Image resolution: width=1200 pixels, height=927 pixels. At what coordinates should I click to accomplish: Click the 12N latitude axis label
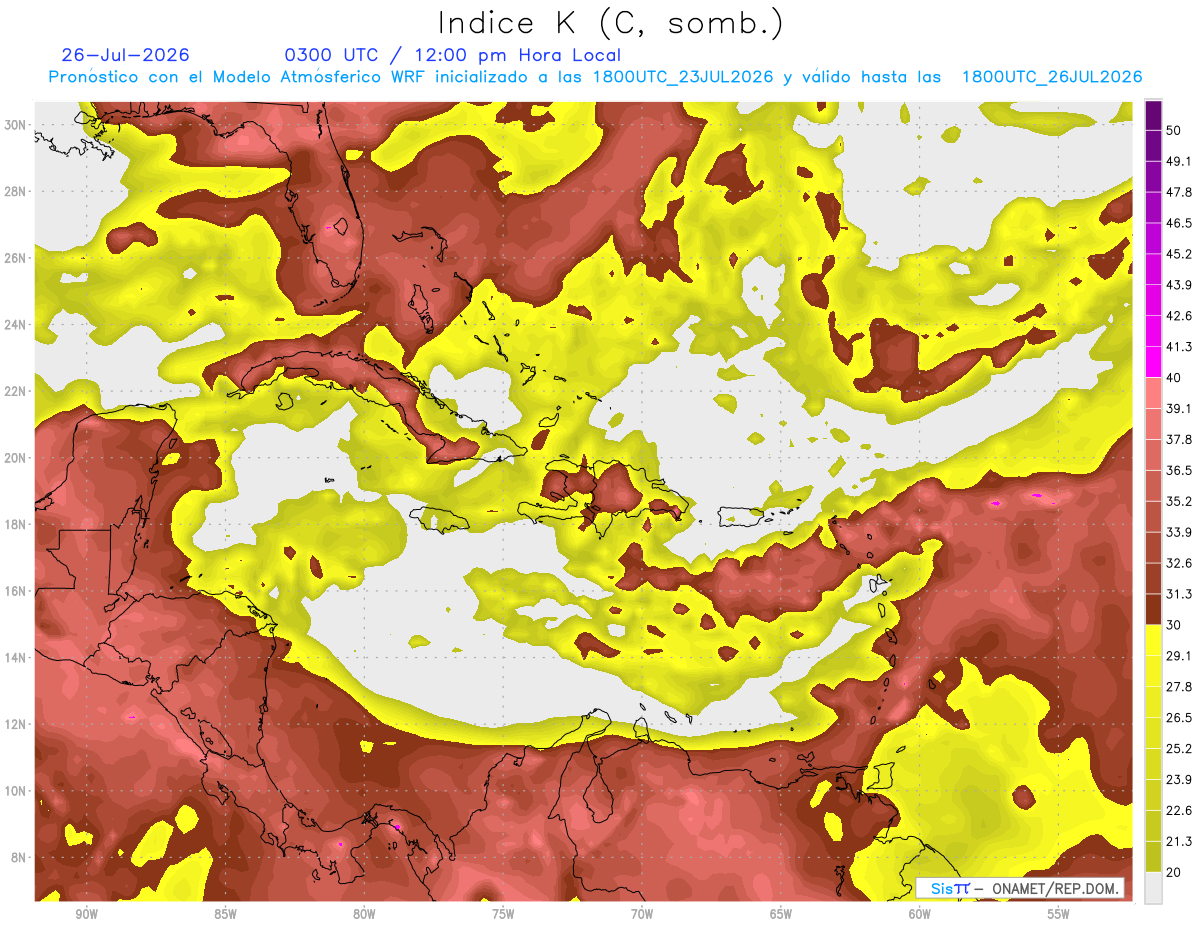(16, 724)
